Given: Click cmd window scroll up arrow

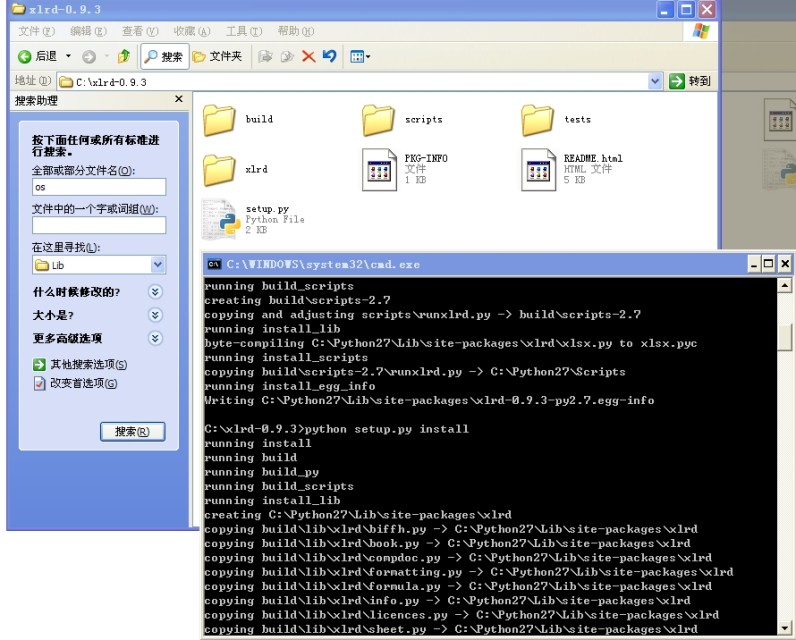Looking at the screenshot, I should coord(785,286).
